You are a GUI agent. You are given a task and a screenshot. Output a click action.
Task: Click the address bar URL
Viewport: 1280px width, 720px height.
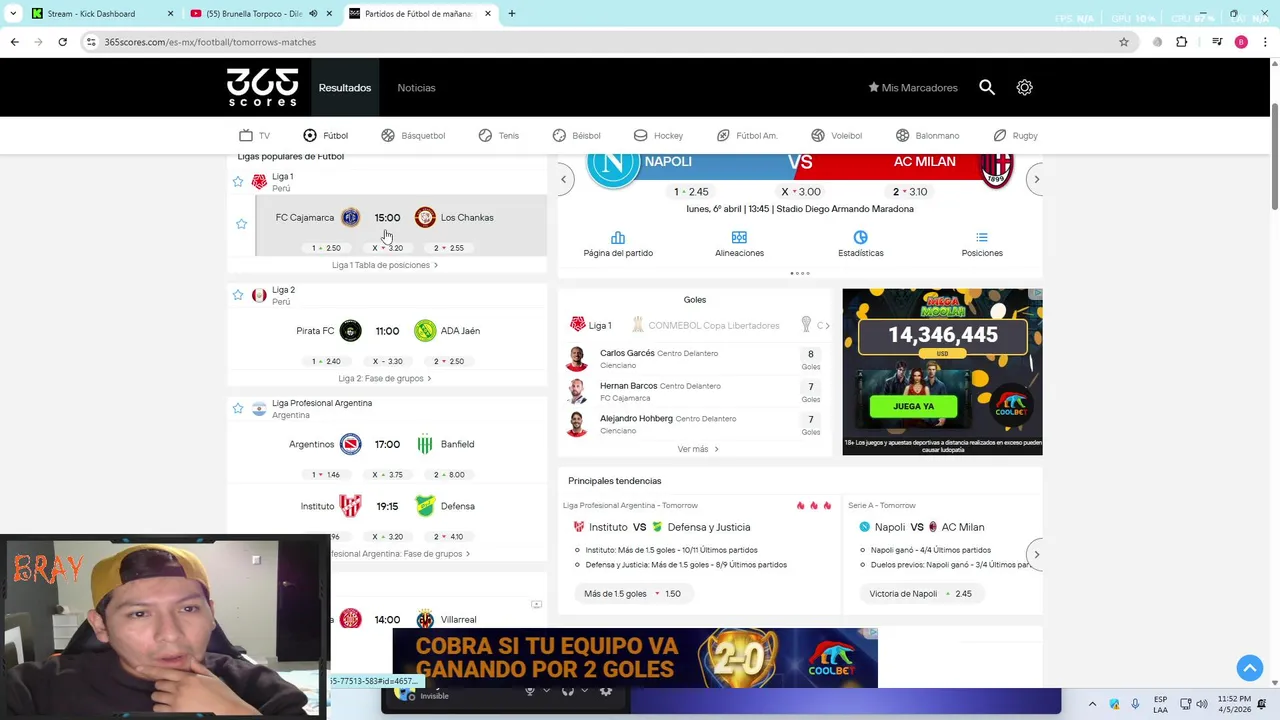[210, 42]
